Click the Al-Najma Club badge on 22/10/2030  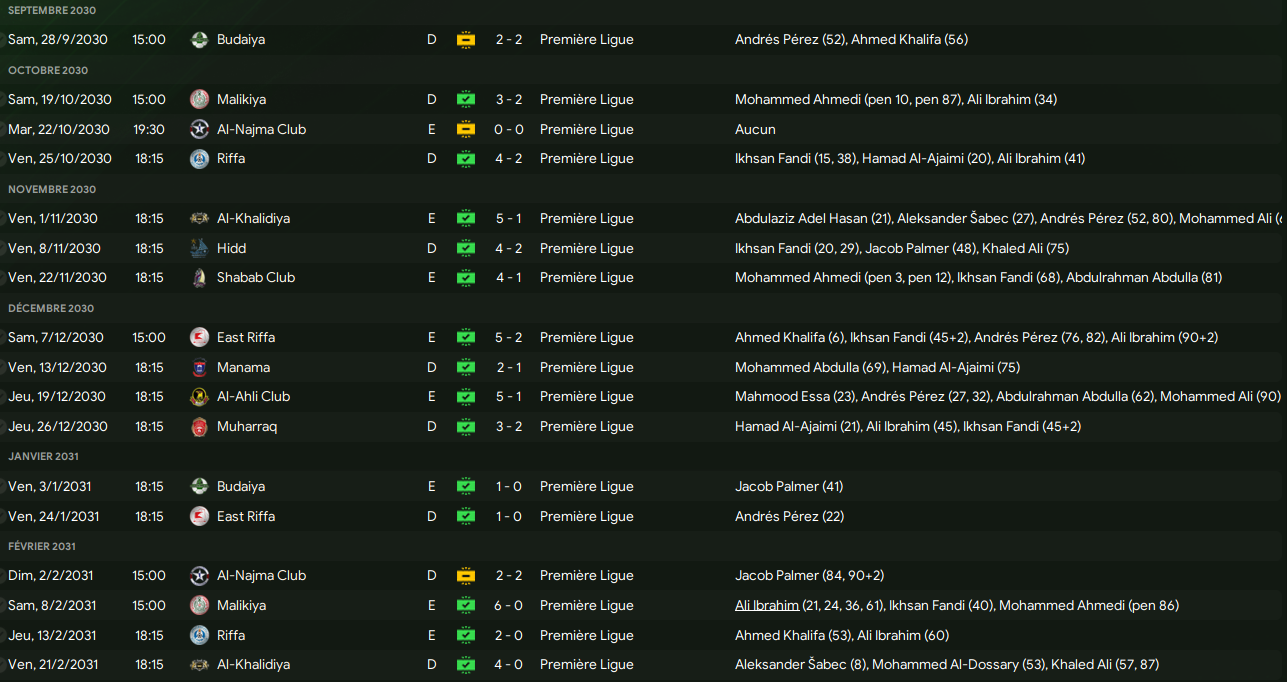tap(199, 129)
